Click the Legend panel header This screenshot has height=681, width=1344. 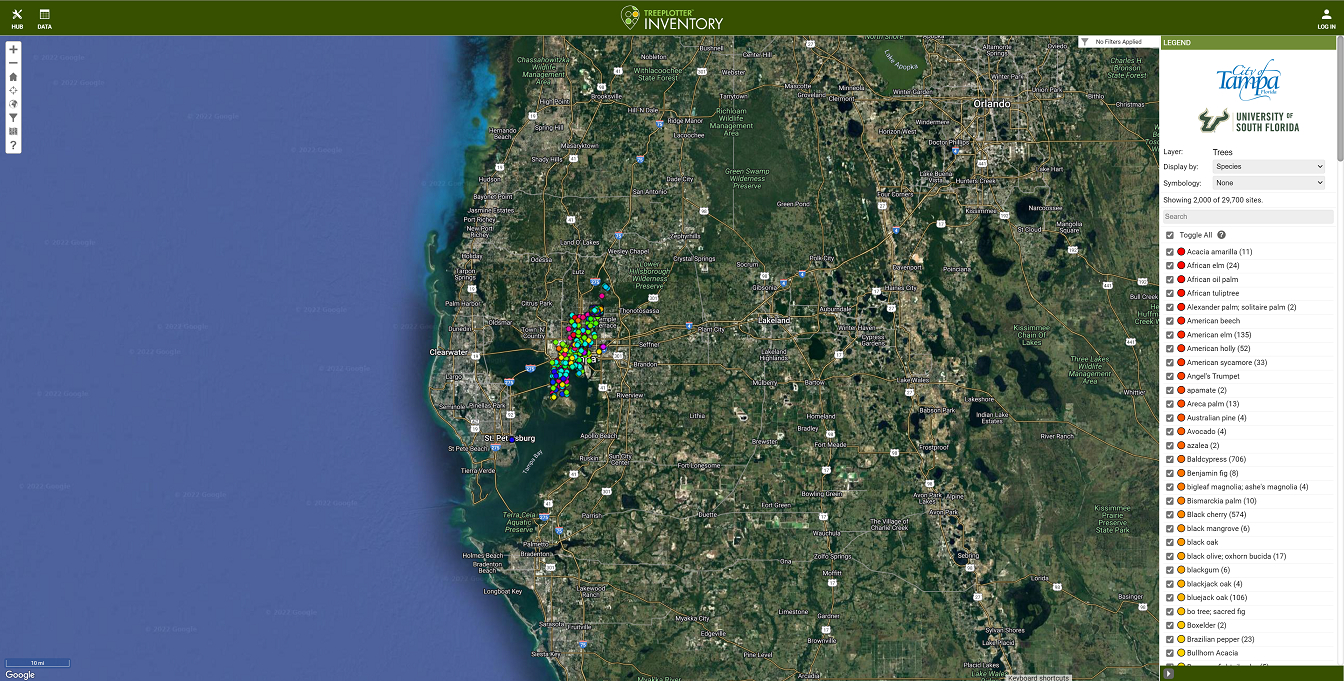click(1246, 43)
